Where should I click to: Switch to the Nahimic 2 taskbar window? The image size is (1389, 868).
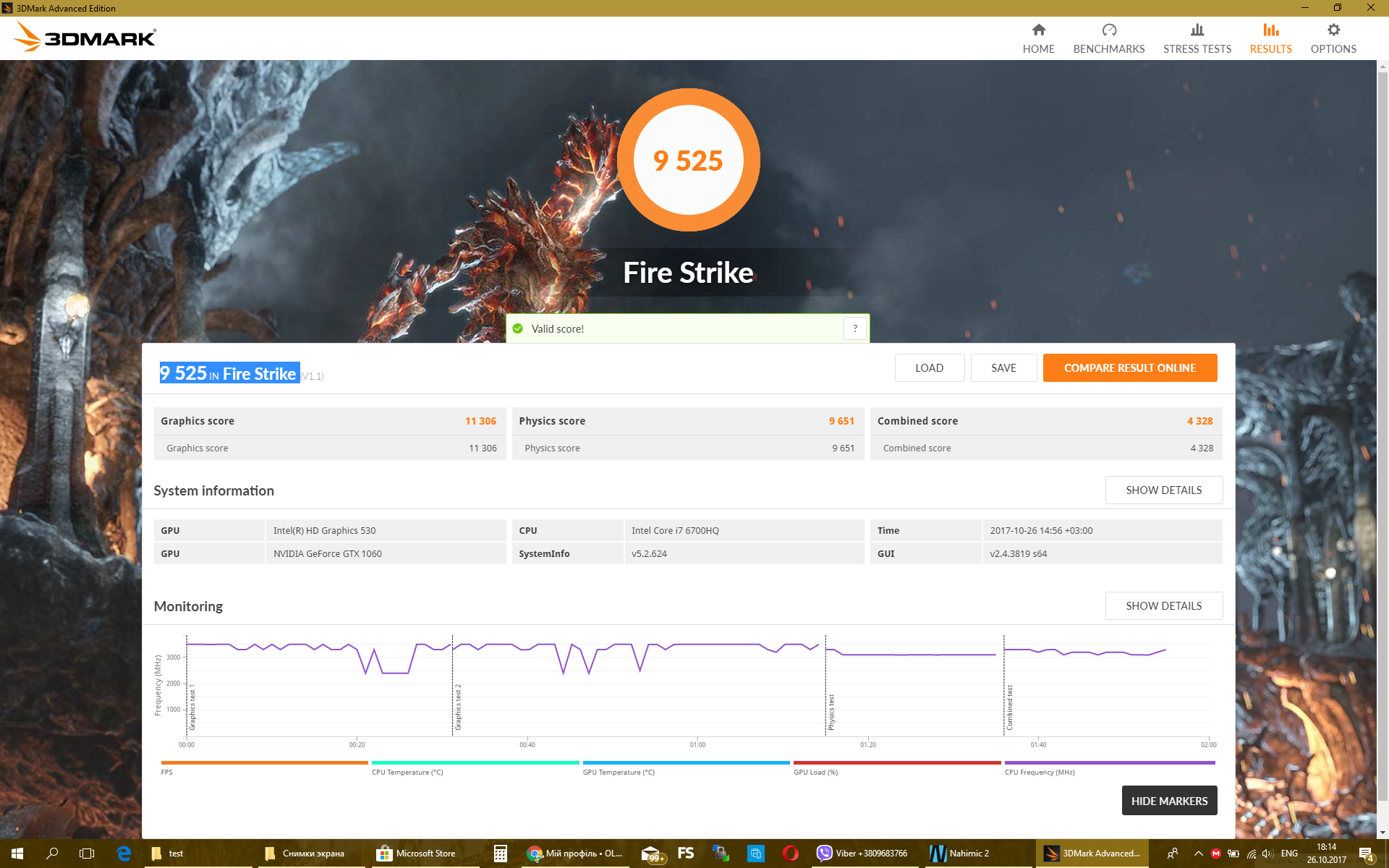tap(978, 854)
